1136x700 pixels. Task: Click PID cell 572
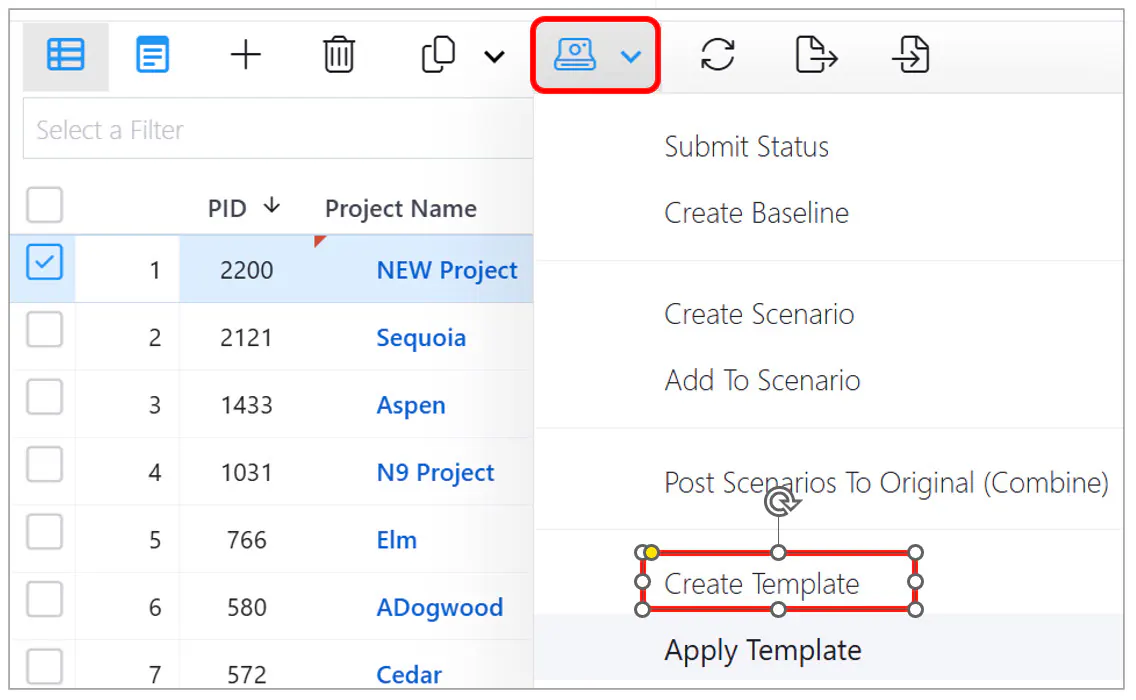(246, 675)
